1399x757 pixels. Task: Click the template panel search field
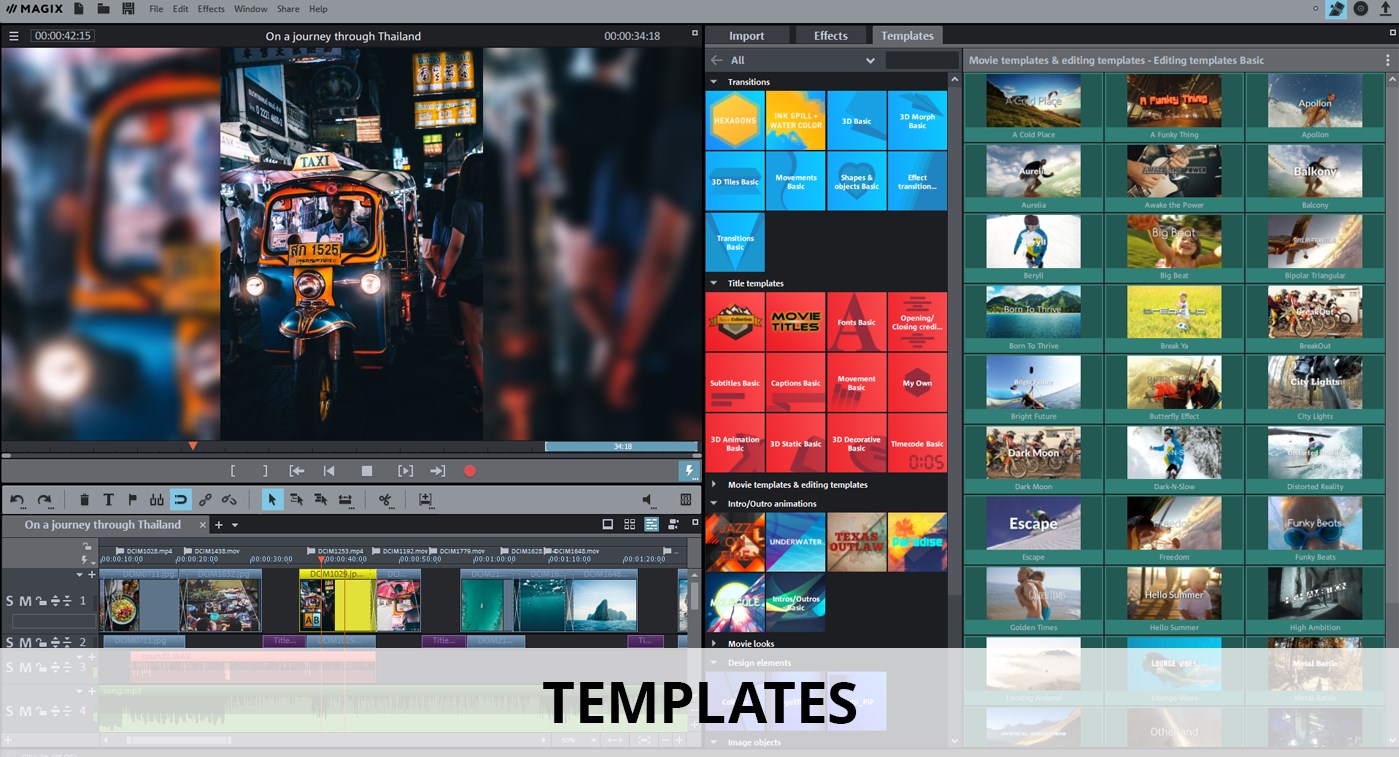921,60
